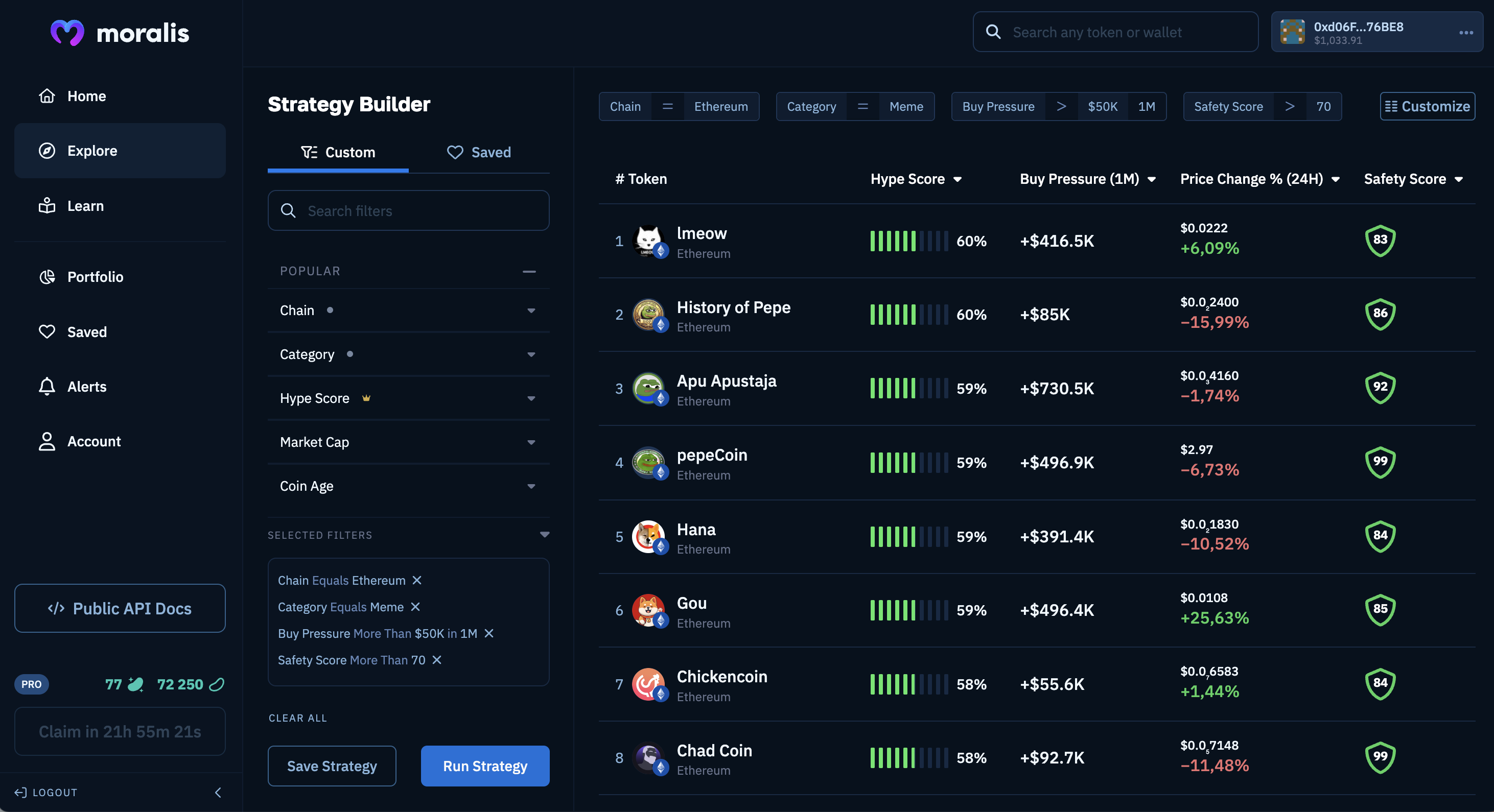This screenshot has height=812, width=1494.
Task: Click the Chickencoin token icon
Action: [x=648, y=684]
